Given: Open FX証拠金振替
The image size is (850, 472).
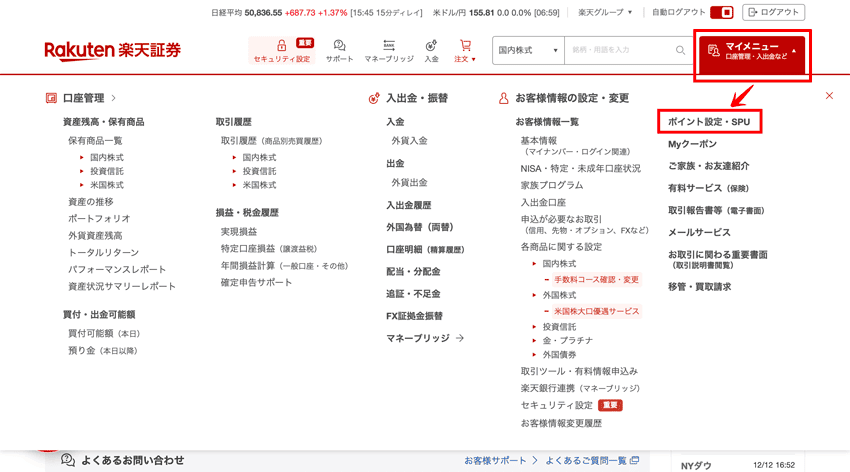Looking at the screenshot, I should (414, 316).
